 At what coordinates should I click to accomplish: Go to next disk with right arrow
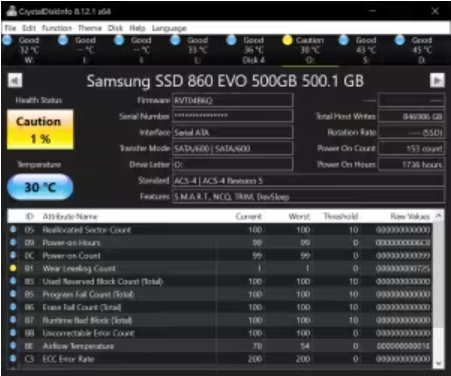coord(437,80)
